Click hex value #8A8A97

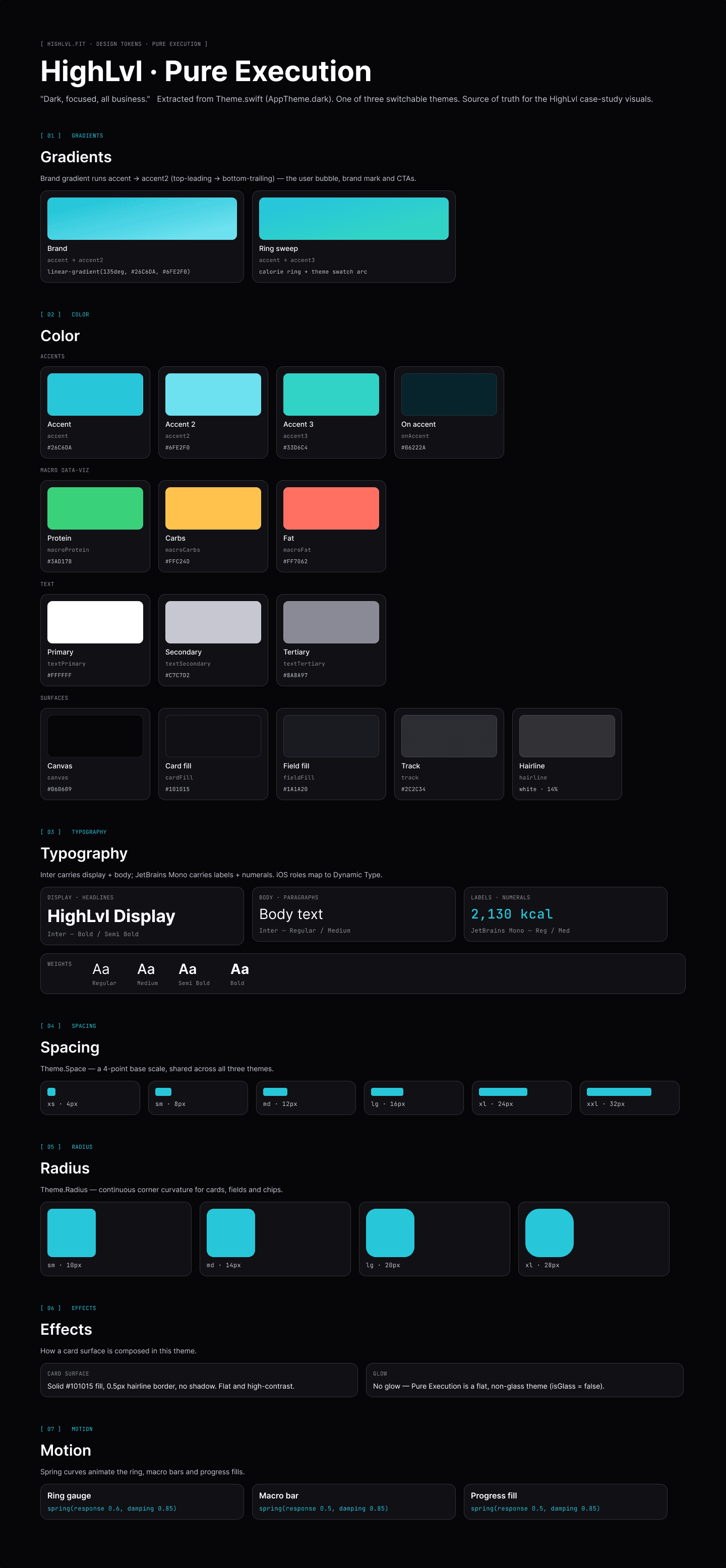pyautogui.click(x=295, y=675)
